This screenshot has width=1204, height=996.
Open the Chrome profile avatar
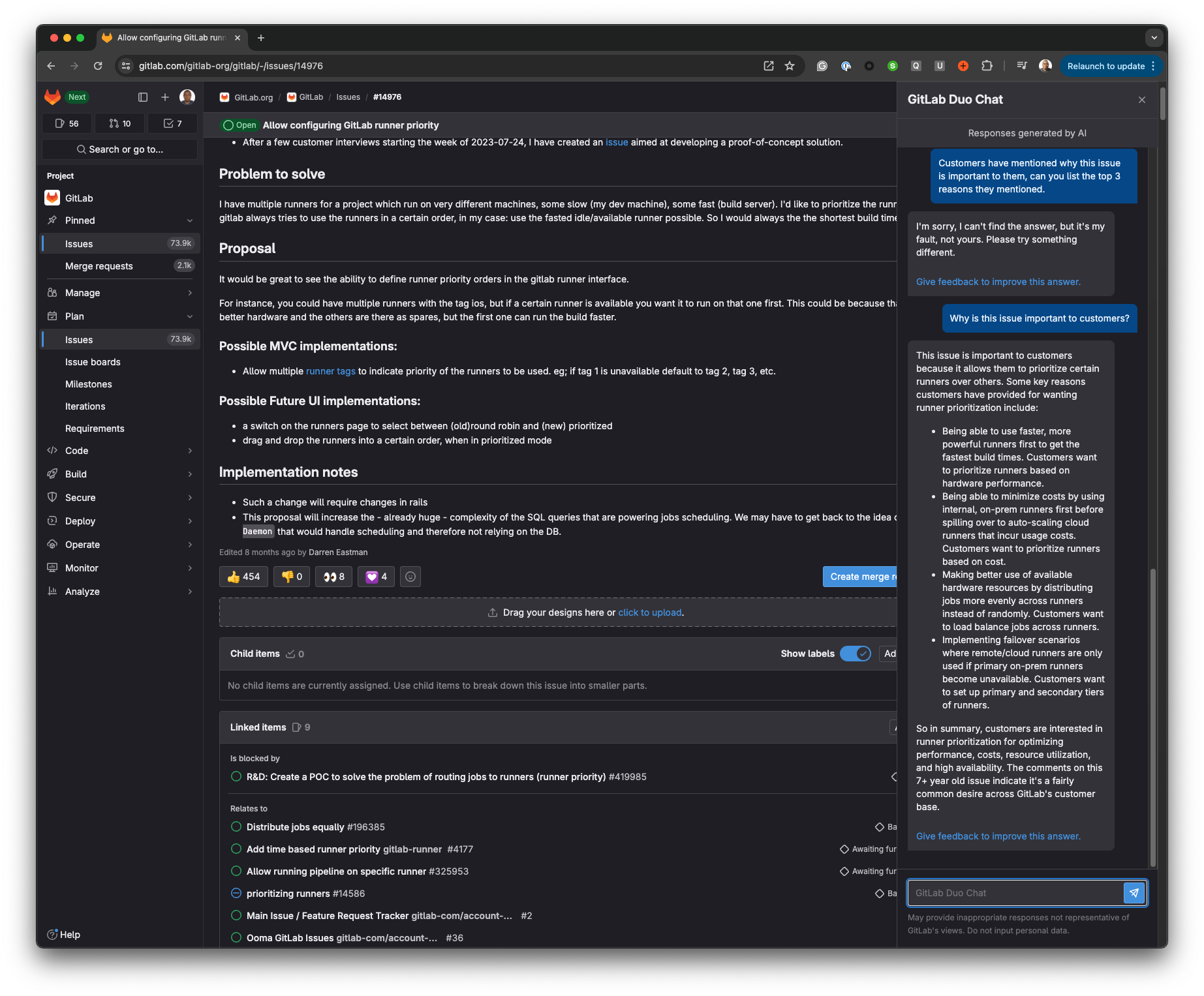[x=1045, y=66]
